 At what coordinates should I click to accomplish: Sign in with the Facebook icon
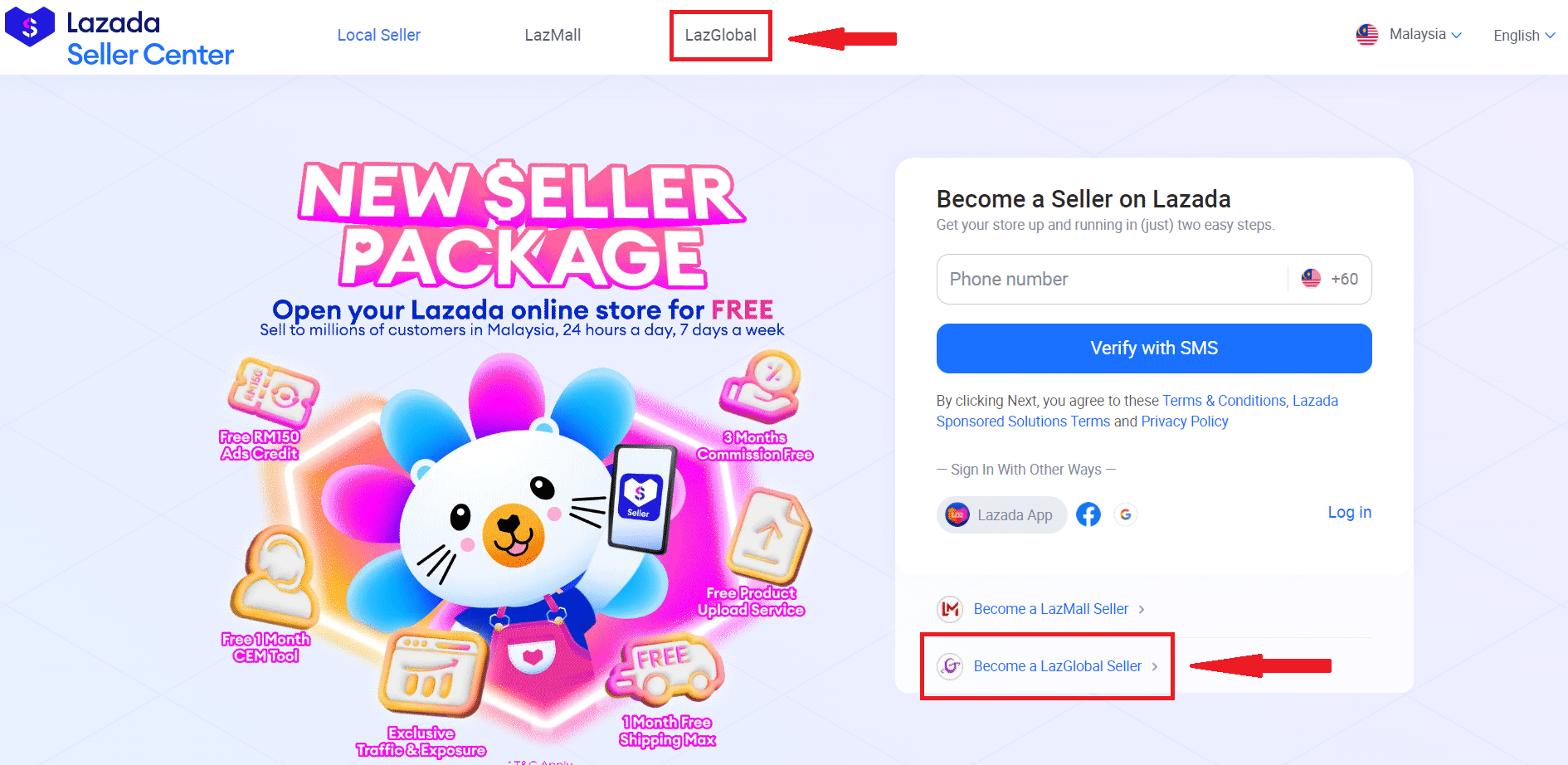point(1088,514)
